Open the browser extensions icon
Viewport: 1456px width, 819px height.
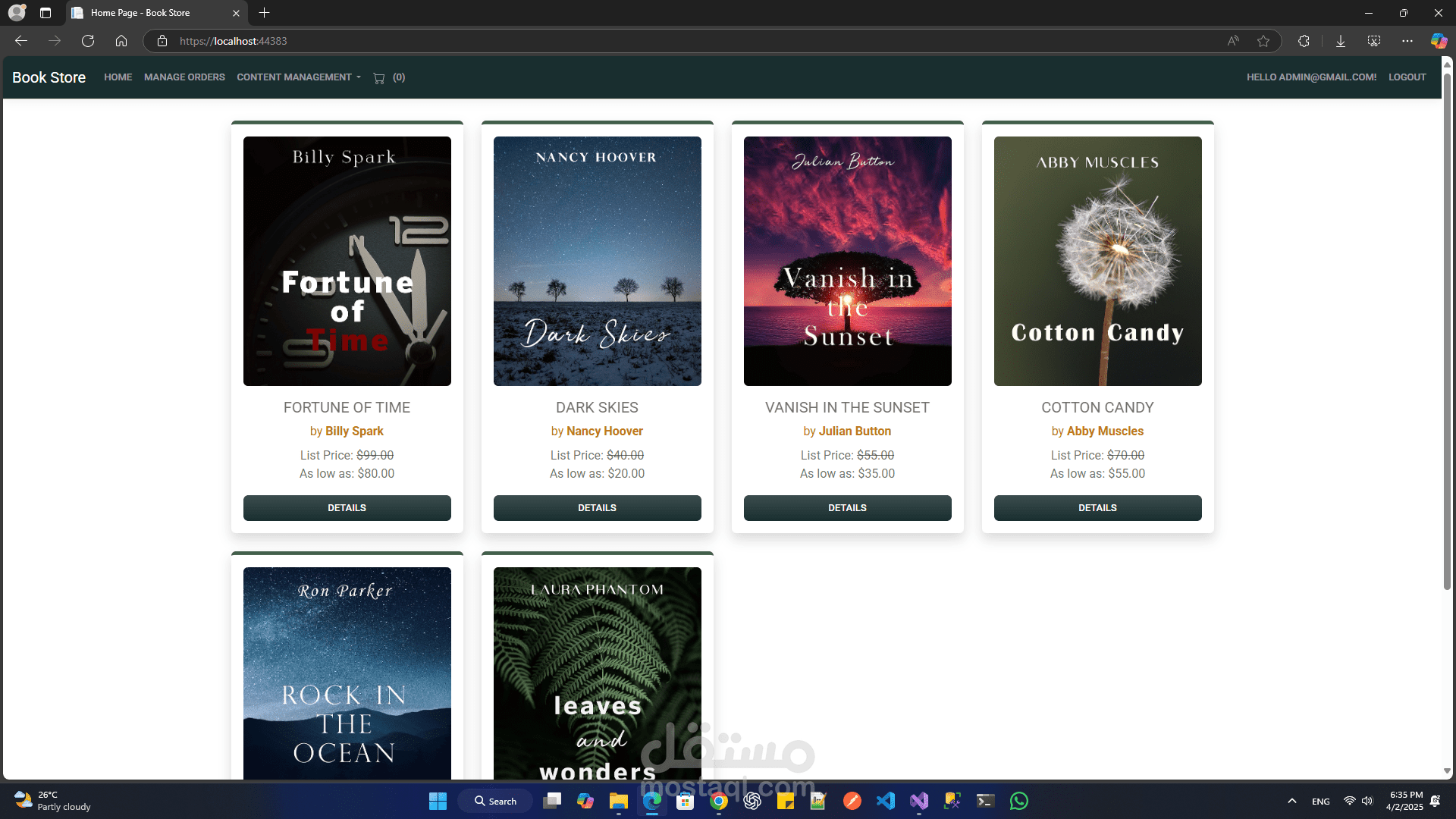click(1304, 41)
